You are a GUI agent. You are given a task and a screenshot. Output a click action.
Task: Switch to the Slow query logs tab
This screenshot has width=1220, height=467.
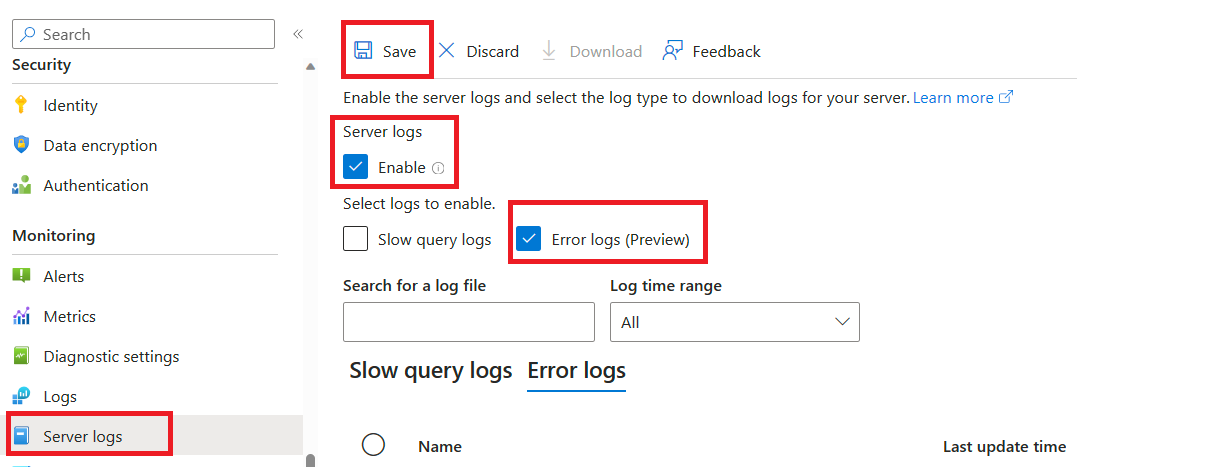(431, 371)
